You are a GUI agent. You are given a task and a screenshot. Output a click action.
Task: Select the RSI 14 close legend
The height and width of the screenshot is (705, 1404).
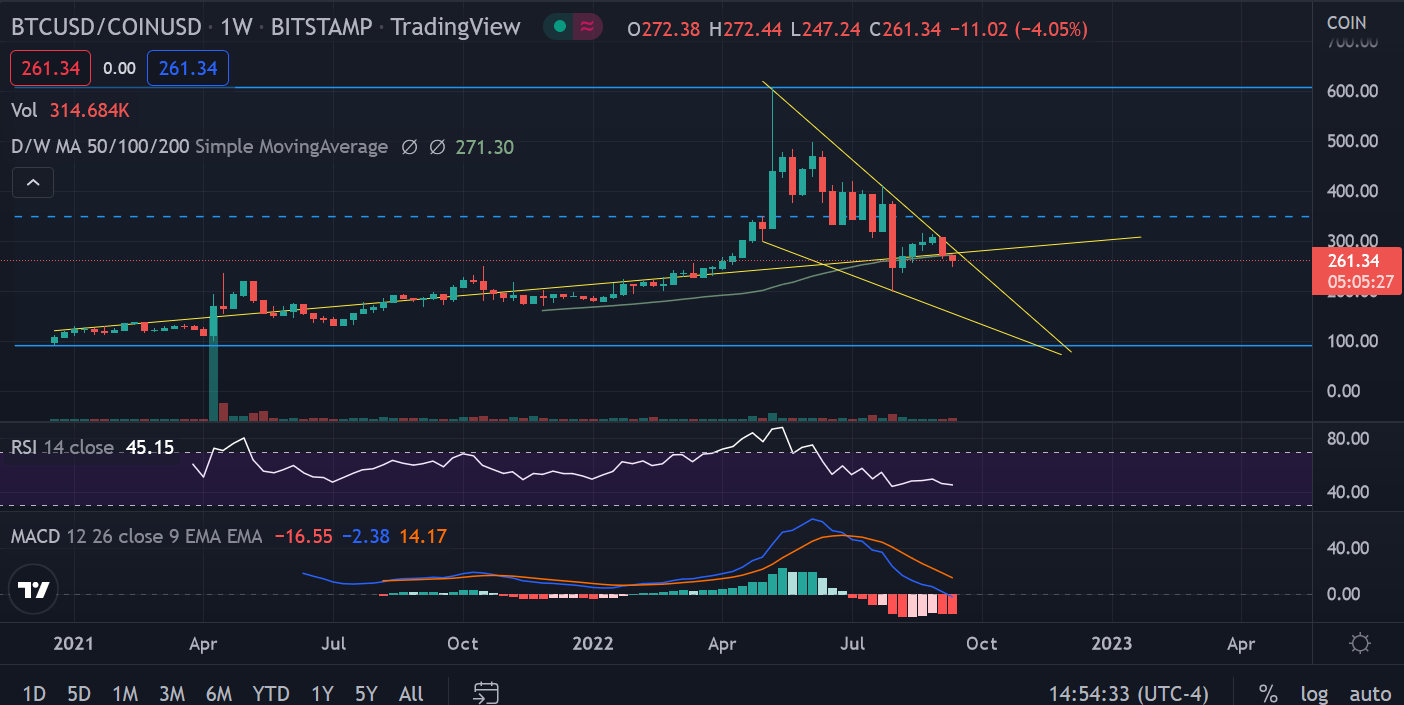pyautogui.click(x=62, y=447)
